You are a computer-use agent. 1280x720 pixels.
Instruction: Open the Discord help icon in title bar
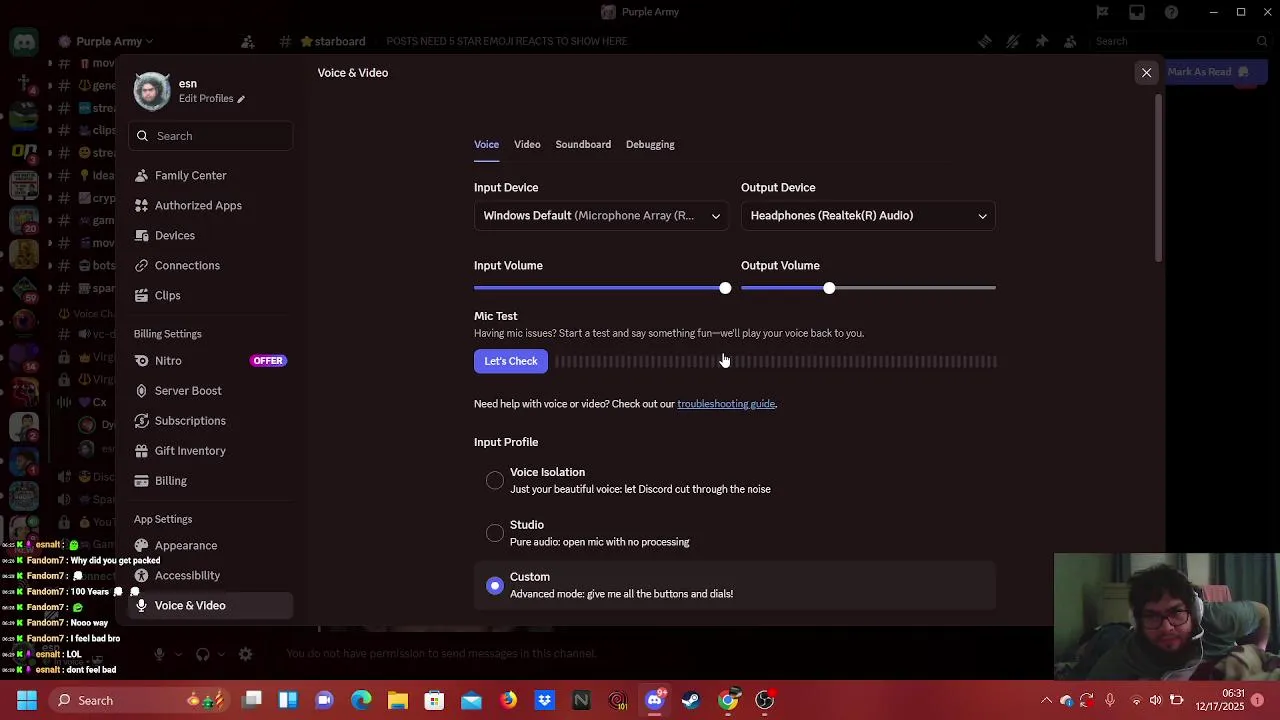pyautogui.click(x=1171, y=12)
